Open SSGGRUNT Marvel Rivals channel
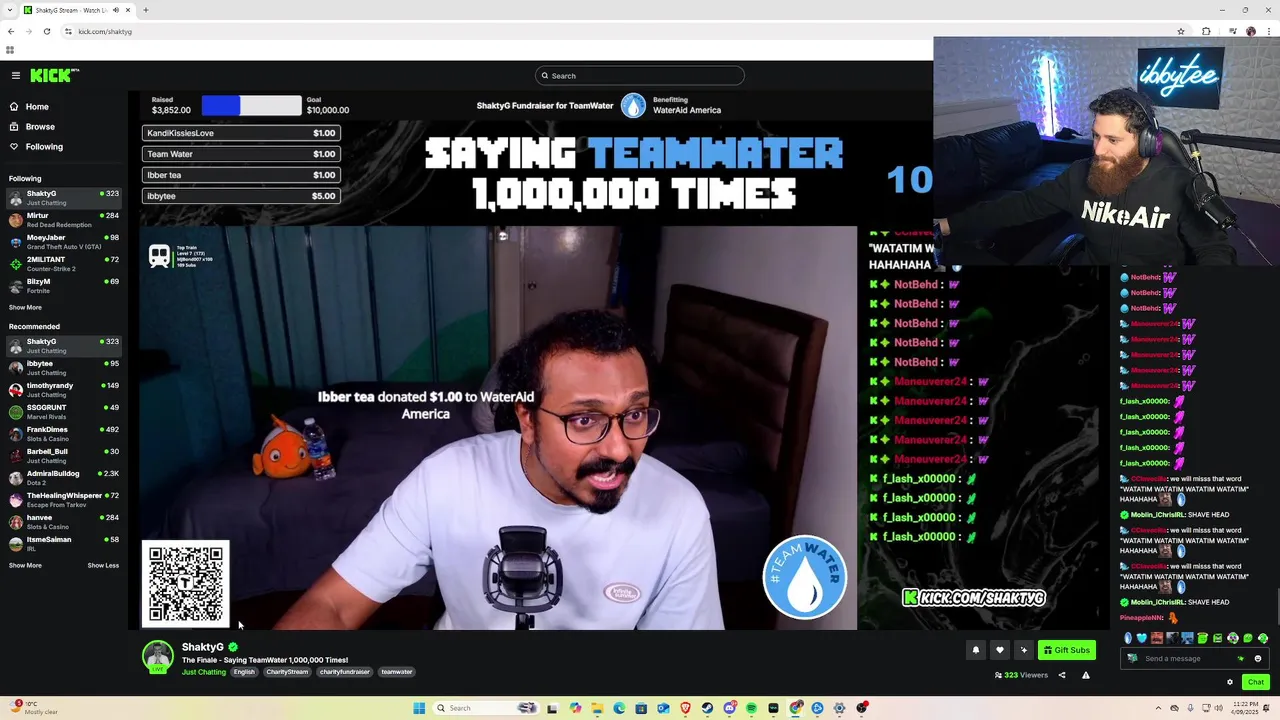Viewport: 1280px width, 720px height. pos(64,412)
